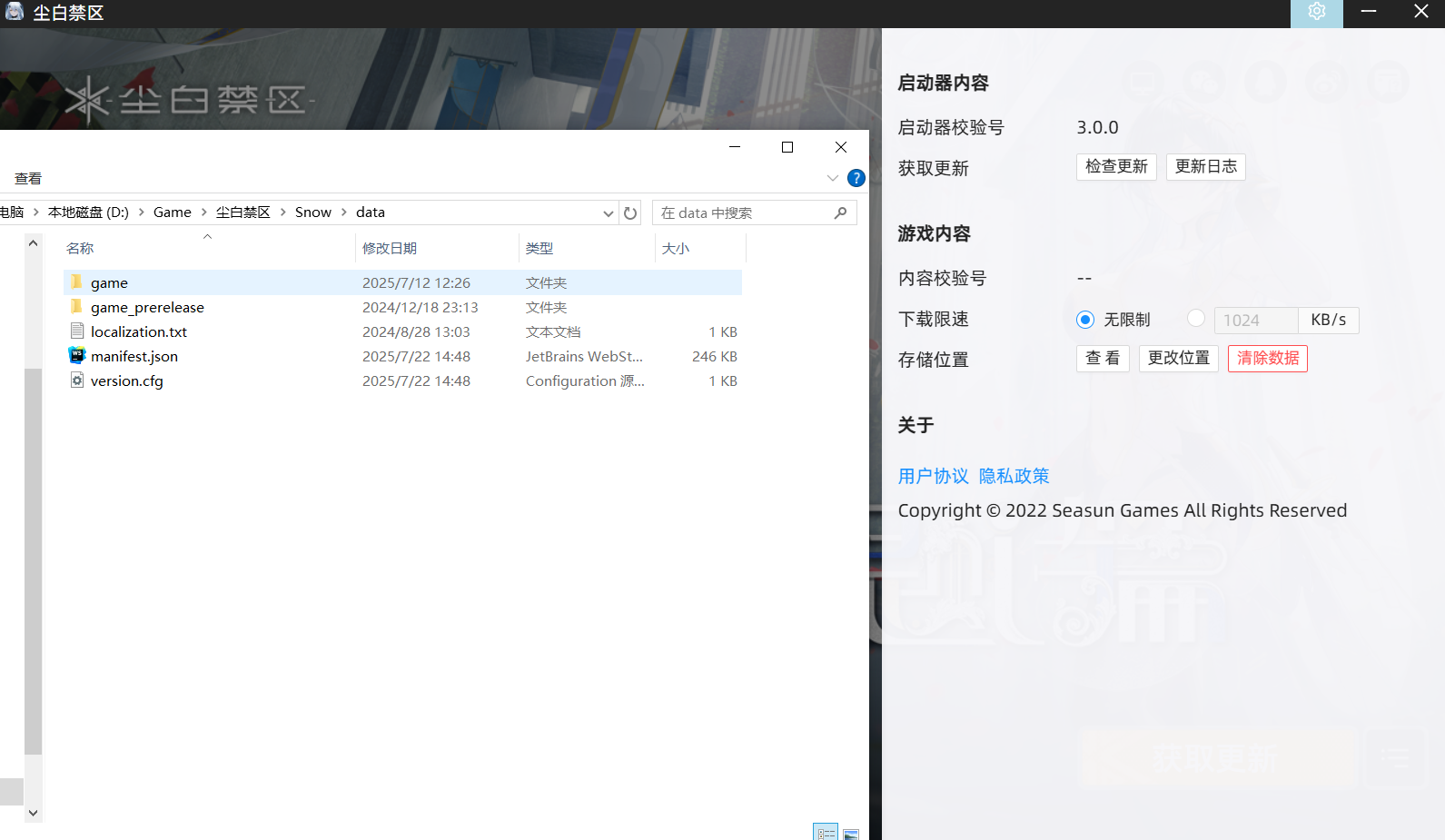The height and width of the screenshot is (840, 1445).
Task: Click the launcher app icon in title bar
Action: 15,12
